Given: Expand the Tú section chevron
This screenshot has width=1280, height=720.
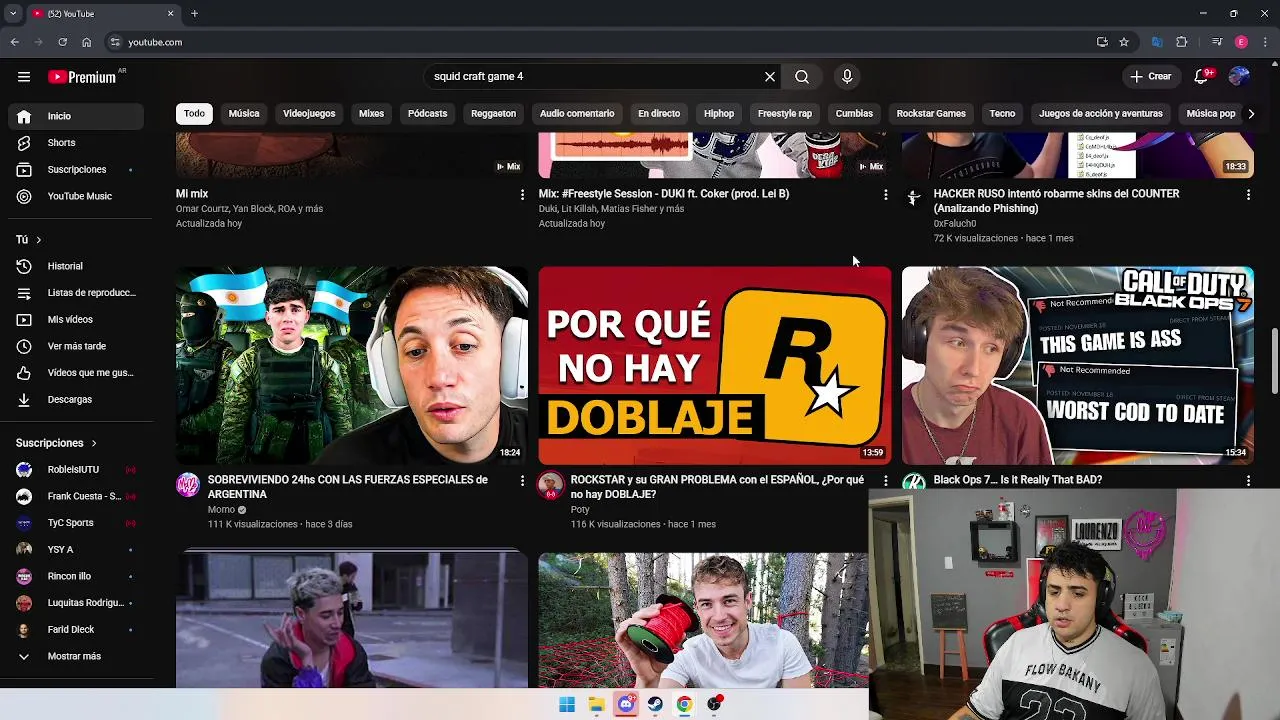Looking at the screenshot, I should coord(38,240).
